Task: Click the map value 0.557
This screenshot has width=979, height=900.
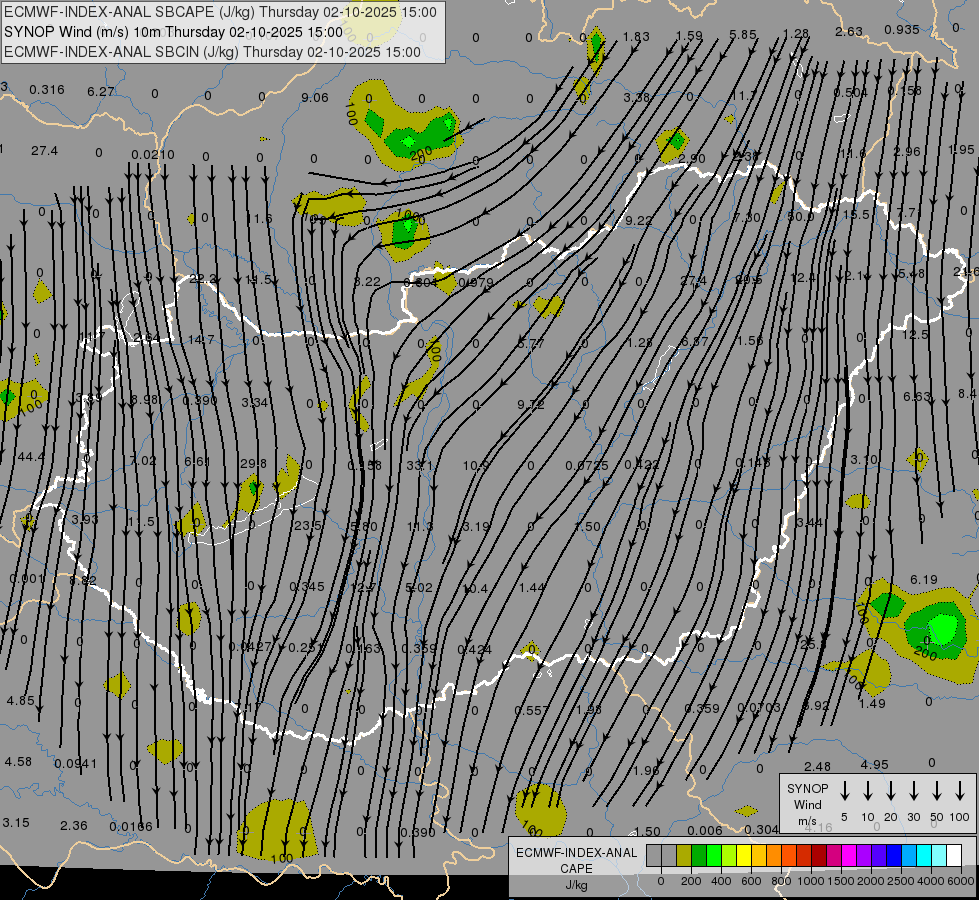Action: (x=531, y=710)
